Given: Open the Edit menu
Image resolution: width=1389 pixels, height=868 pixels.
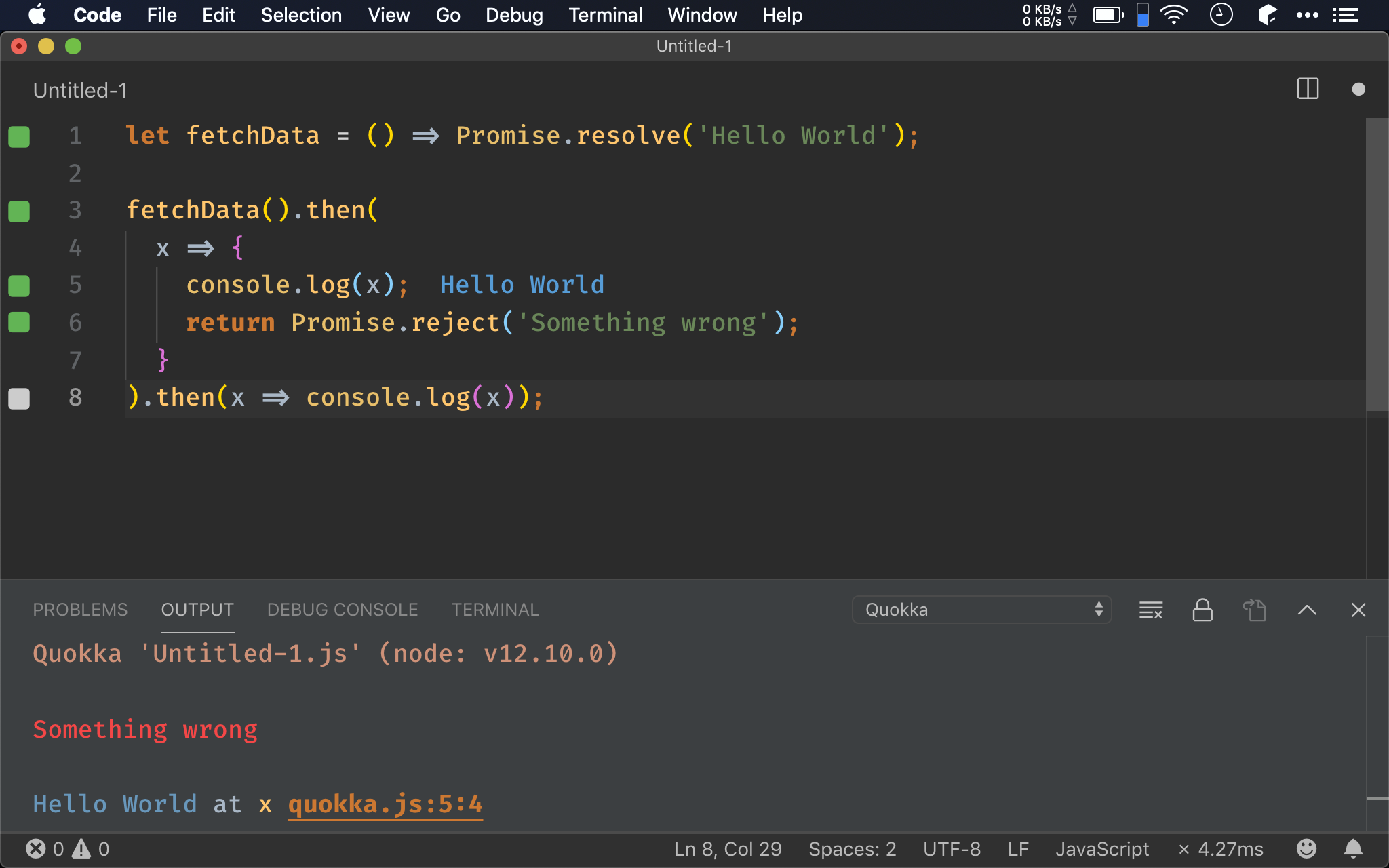Looking at the screenshot, I should tap(218, 15).
